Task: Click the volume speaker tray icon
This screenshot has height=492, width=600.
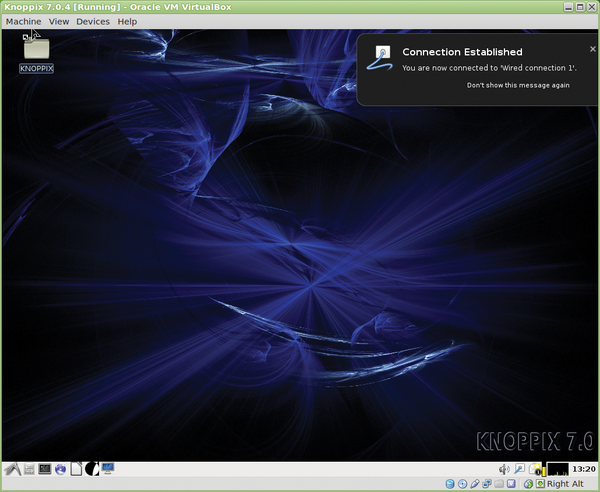Action: 504,468
